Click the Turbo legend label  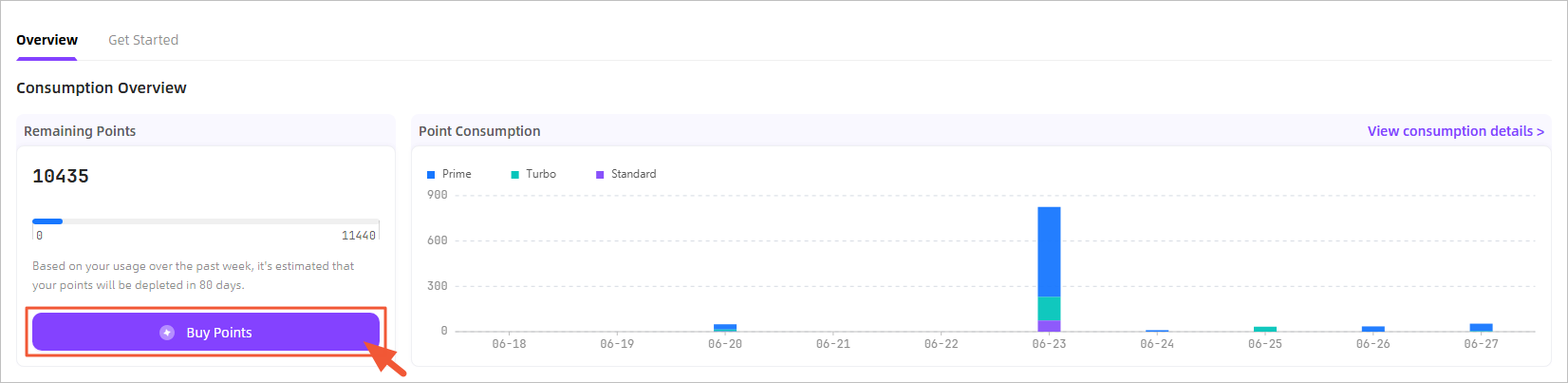coord(541,174)
